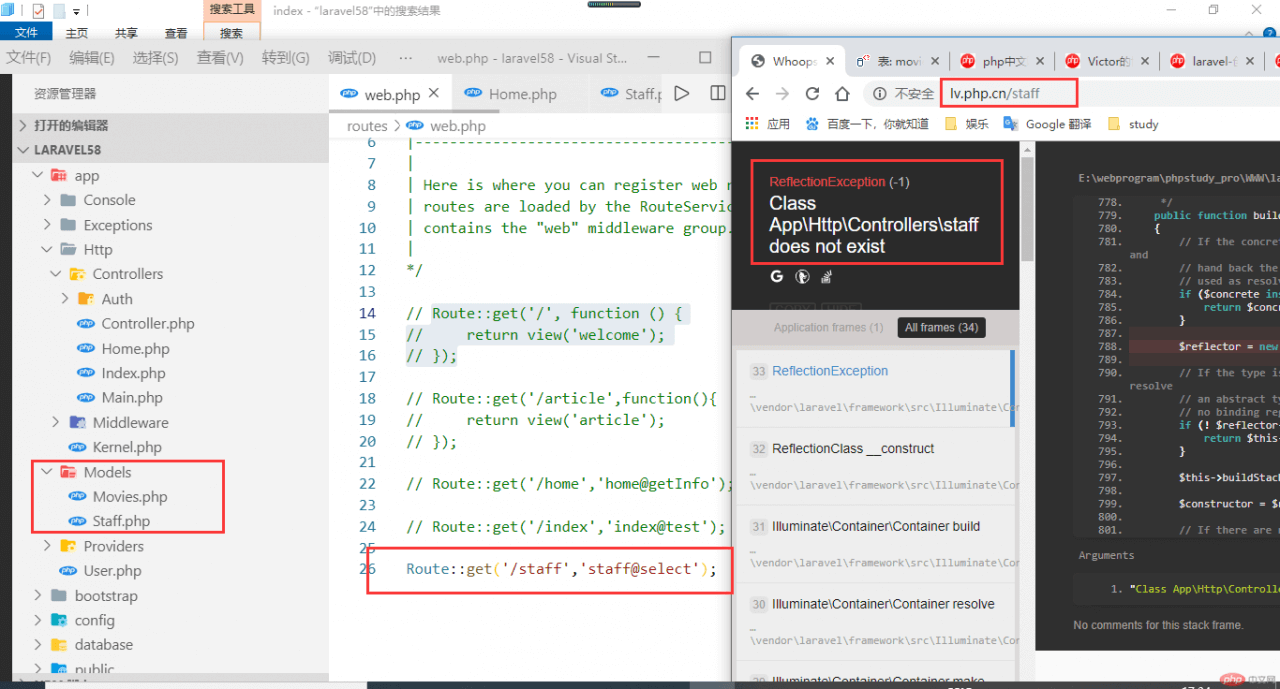Open Movies.php in the Models folder
Screen dimensions: 1280x689
coord(130,497)
